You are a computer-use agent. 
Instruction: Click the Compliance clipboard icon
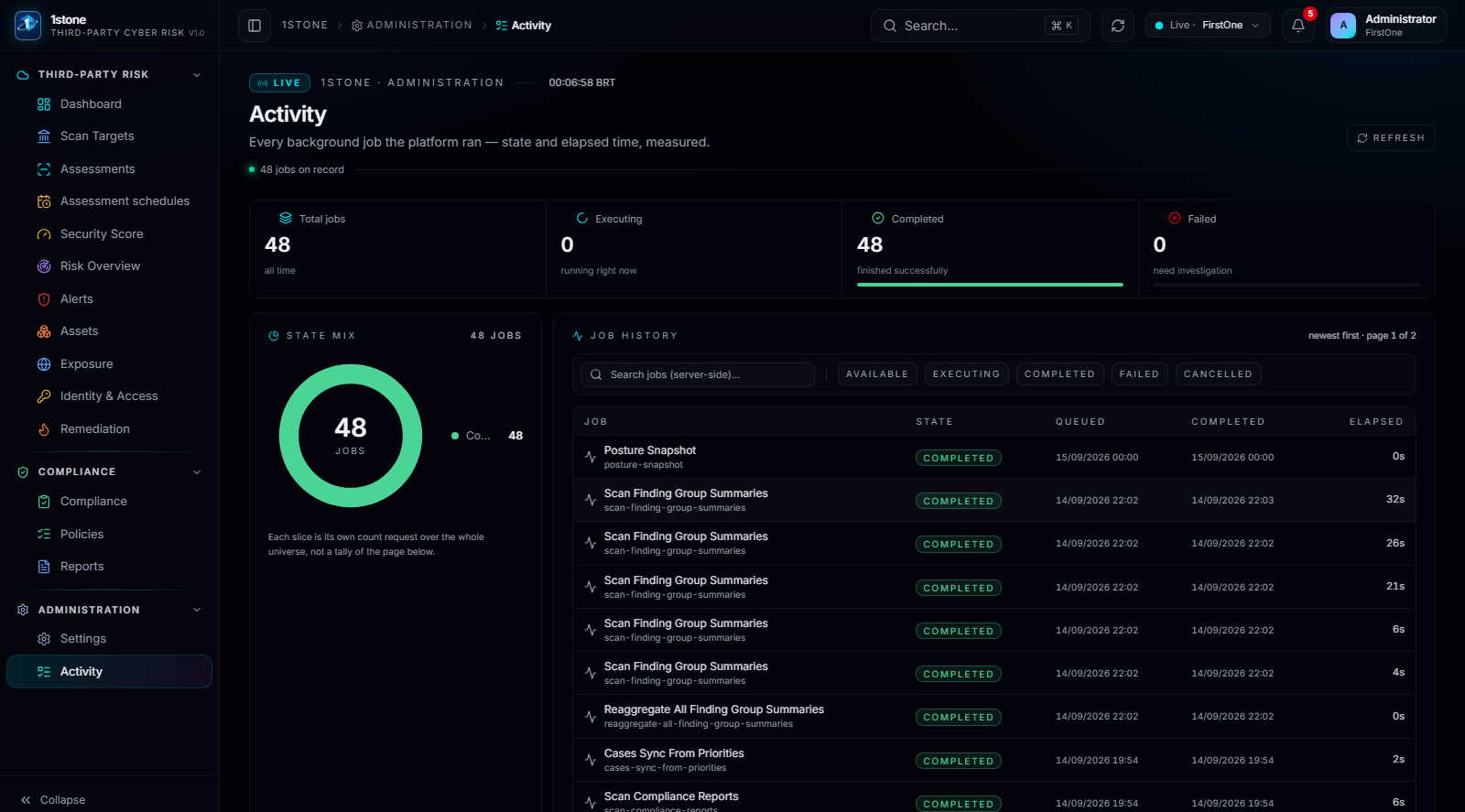click(44, 502)
